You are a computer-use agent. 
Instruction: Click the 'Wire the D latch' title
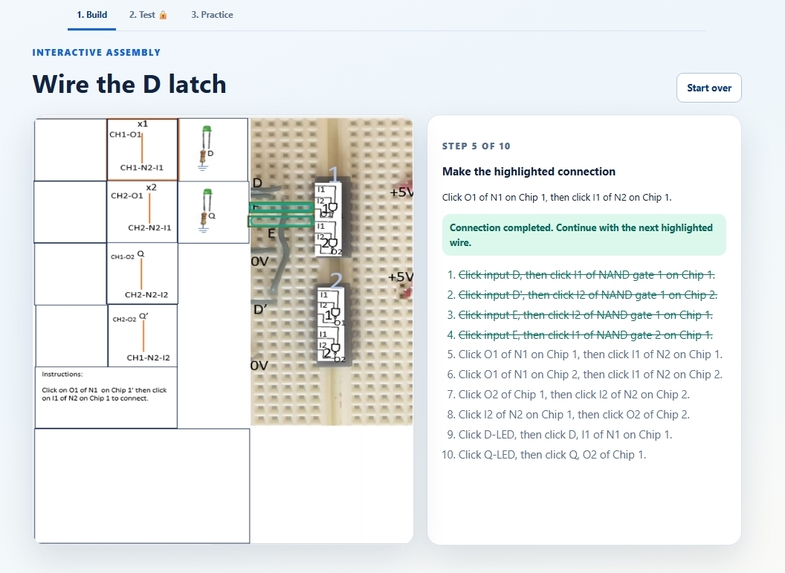129,84
